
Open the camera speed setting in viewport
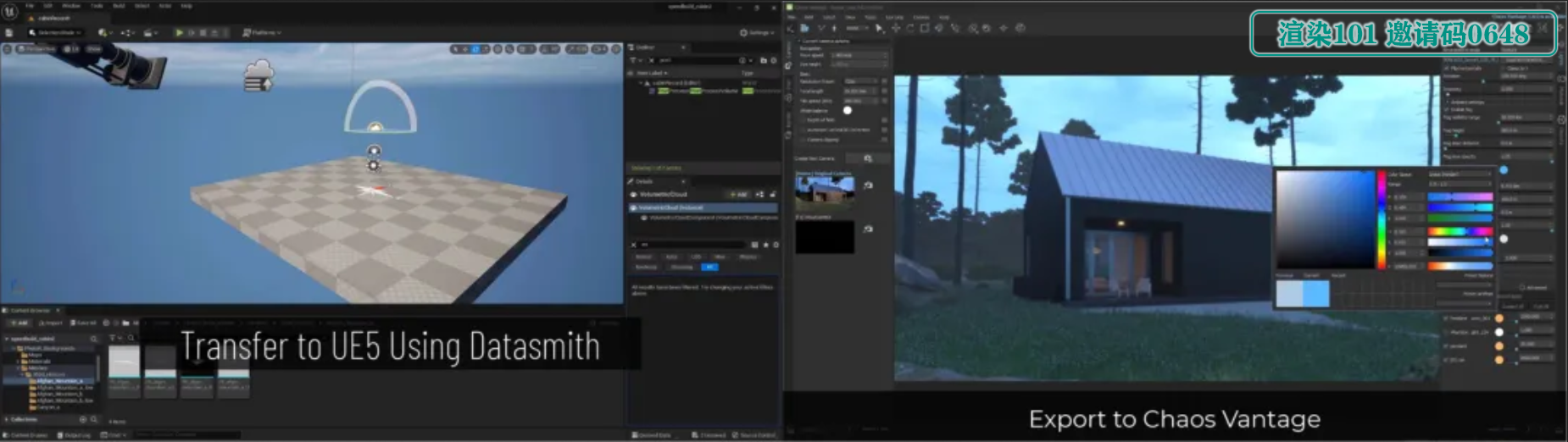599,49
